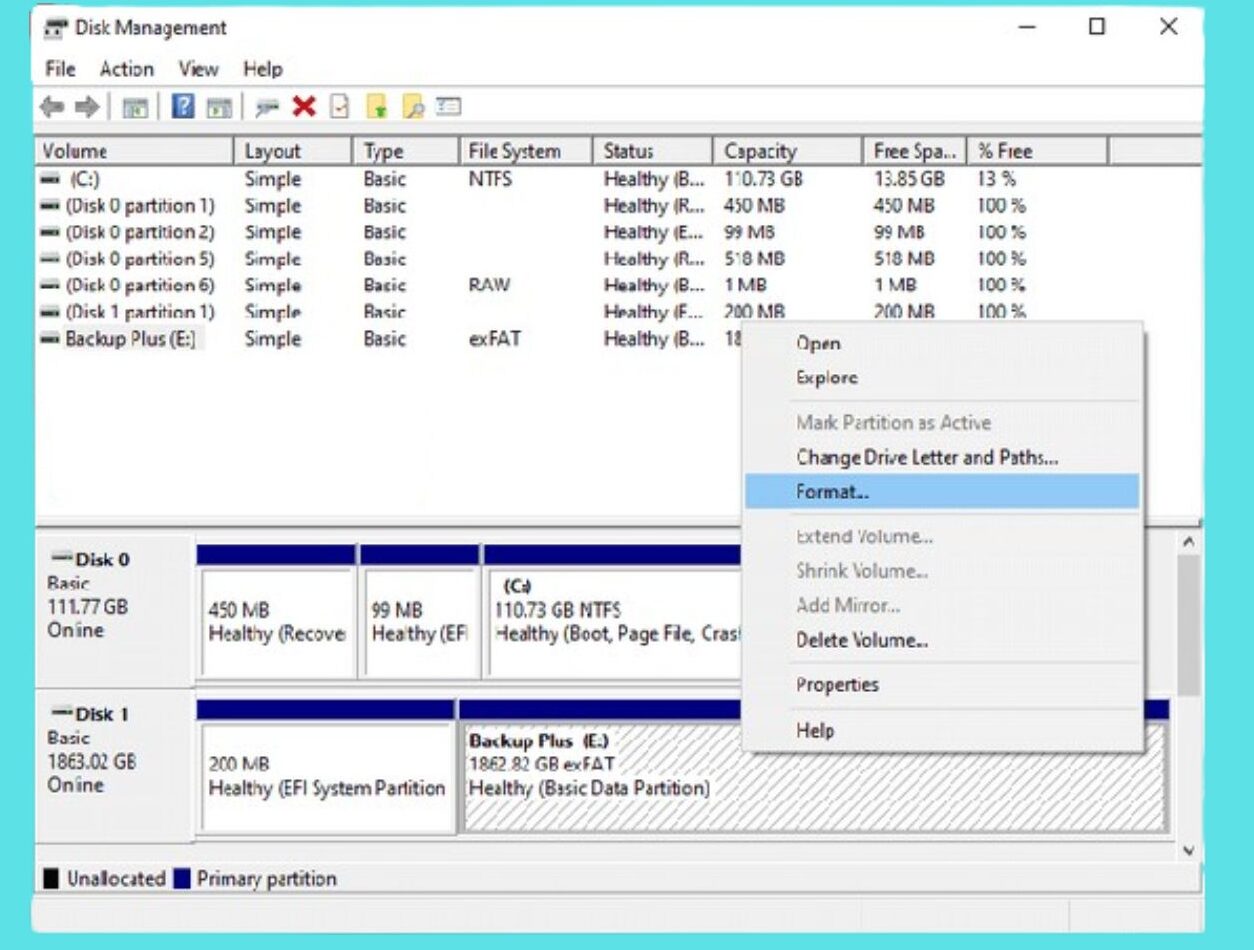Sort by the File System column header
1254x950 pixels.
click(514, 152)
